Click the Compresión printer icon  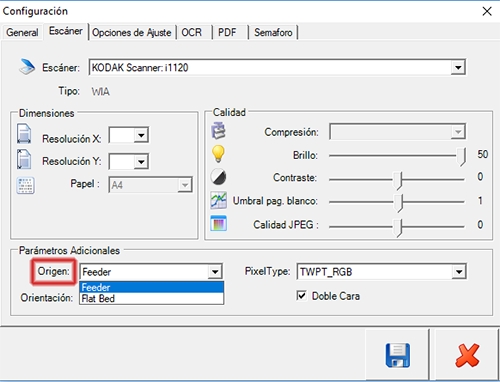[x=218, y=130]
